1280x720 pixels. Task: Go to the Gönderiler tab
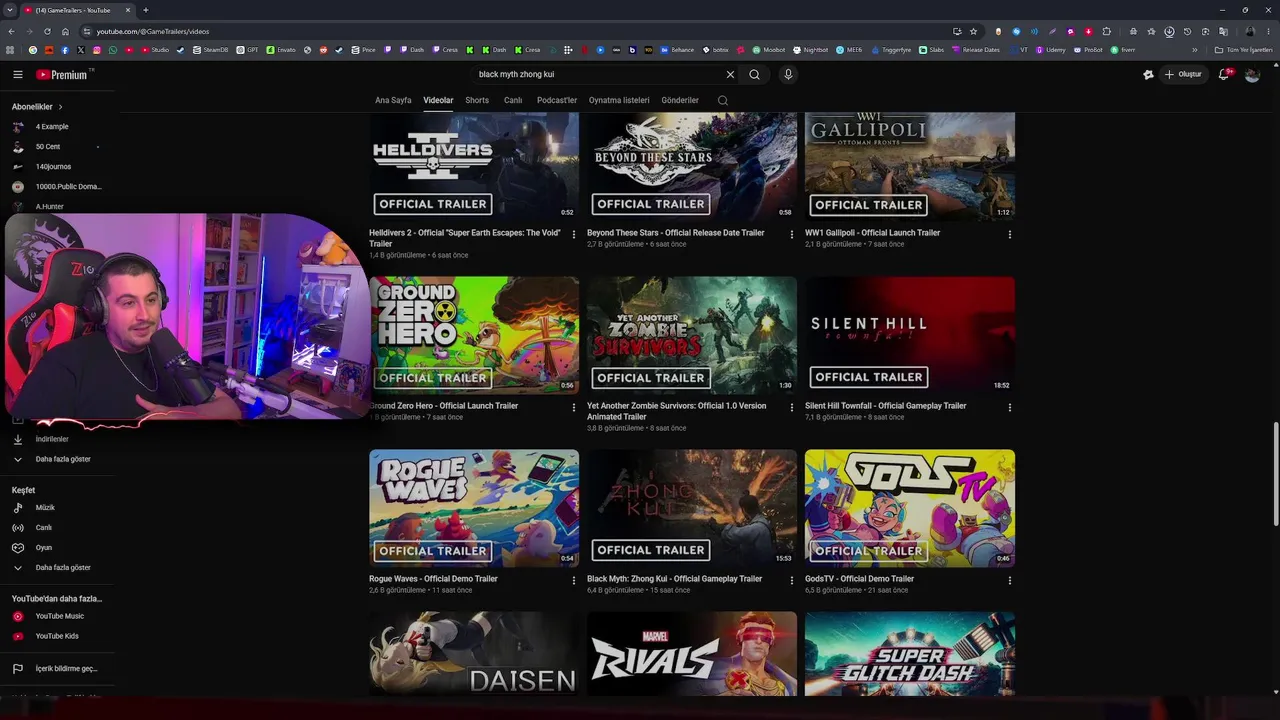[x=680, y=100]
